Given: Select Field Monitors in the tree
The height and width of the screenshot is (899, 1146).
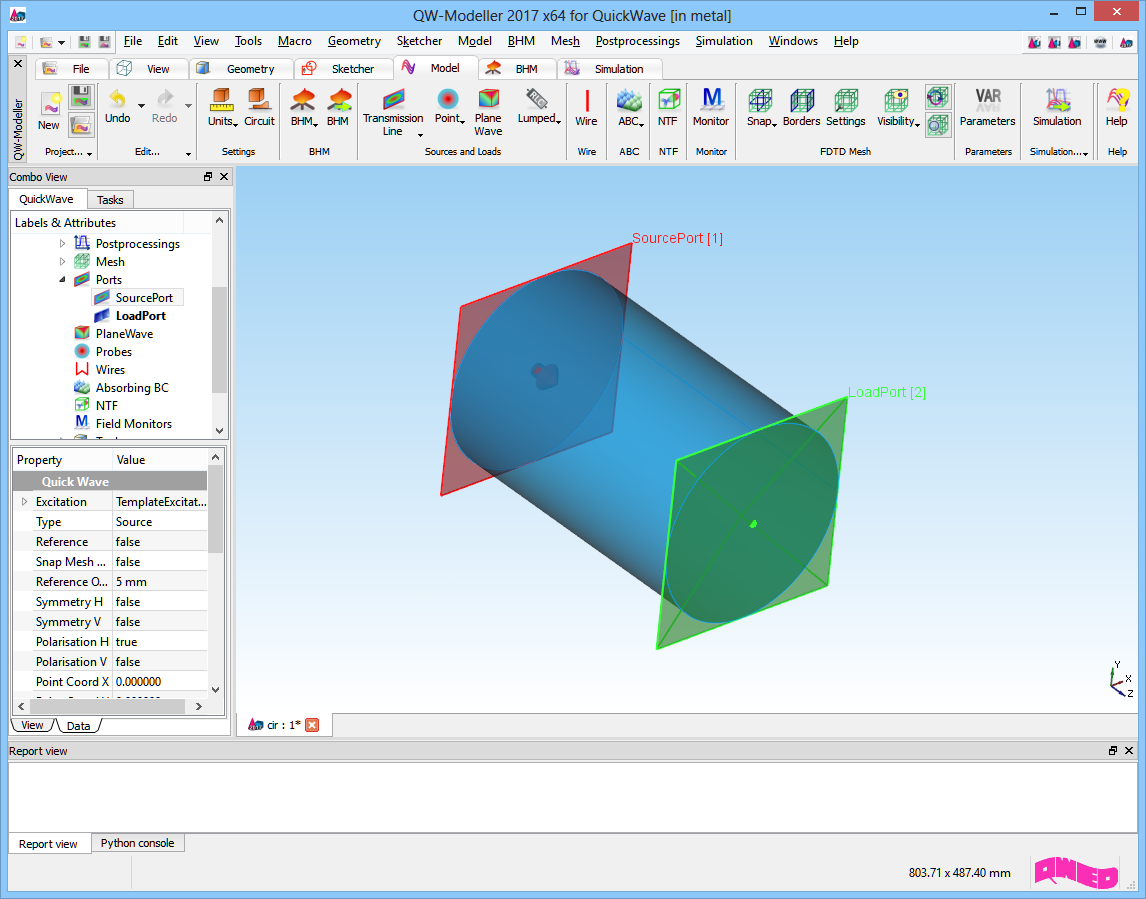Looking at the screenshot, I should (x=134, y=424).
